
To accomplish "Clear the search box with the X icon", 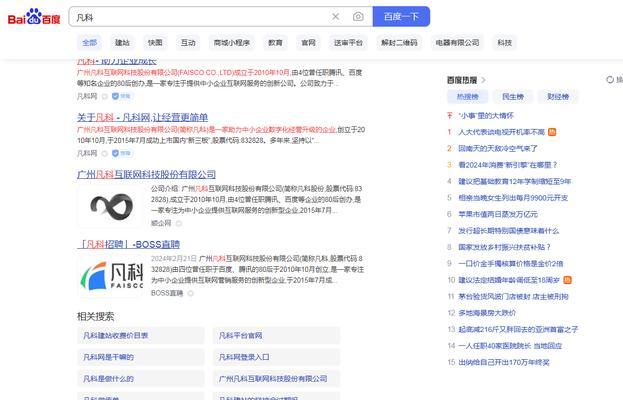I will [x=336, y=17].
